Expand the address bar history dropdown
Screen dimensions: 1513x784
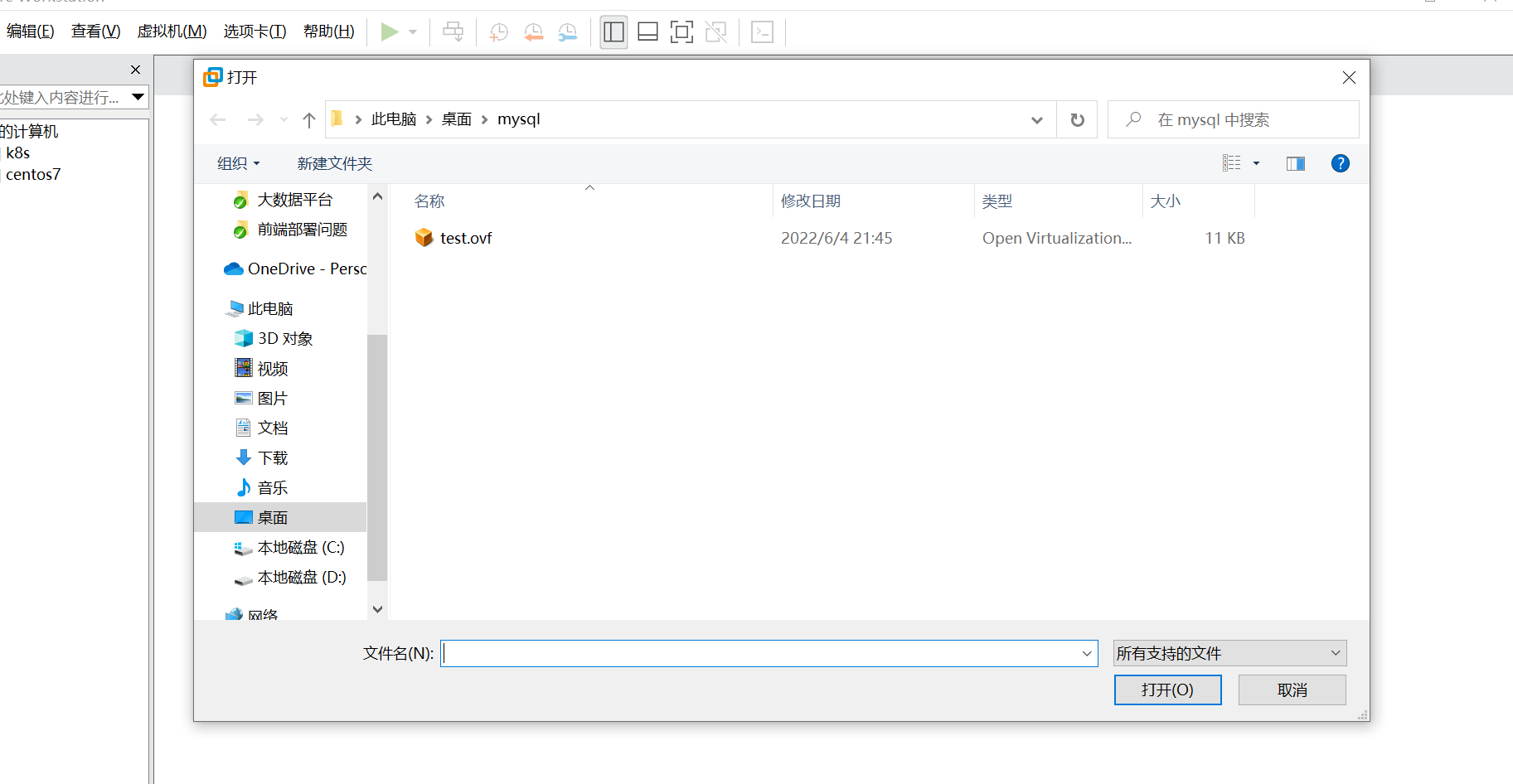click(1036, 120)
